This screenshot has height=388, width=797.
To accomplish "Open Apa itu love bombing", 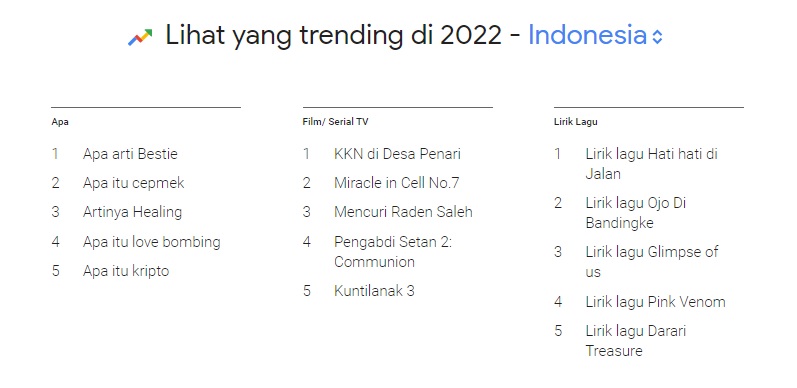I will (x=151, y=242).
